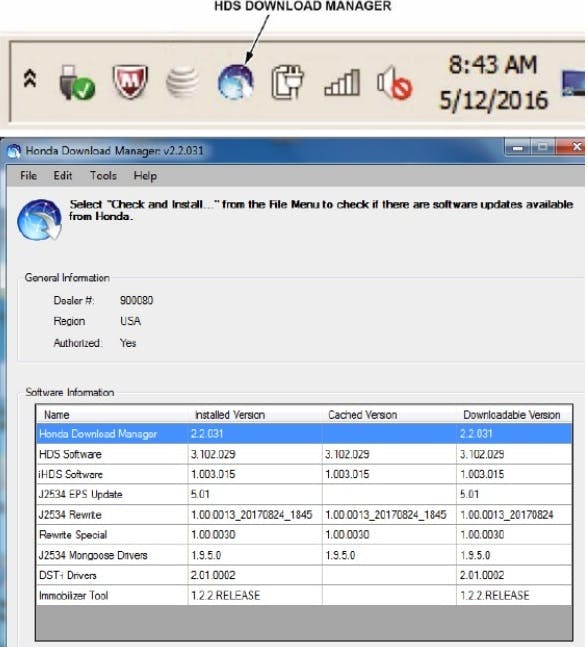Viewport: 588px width, 647px height.
Task: Open the Tools menu
Action: (104, 176)
